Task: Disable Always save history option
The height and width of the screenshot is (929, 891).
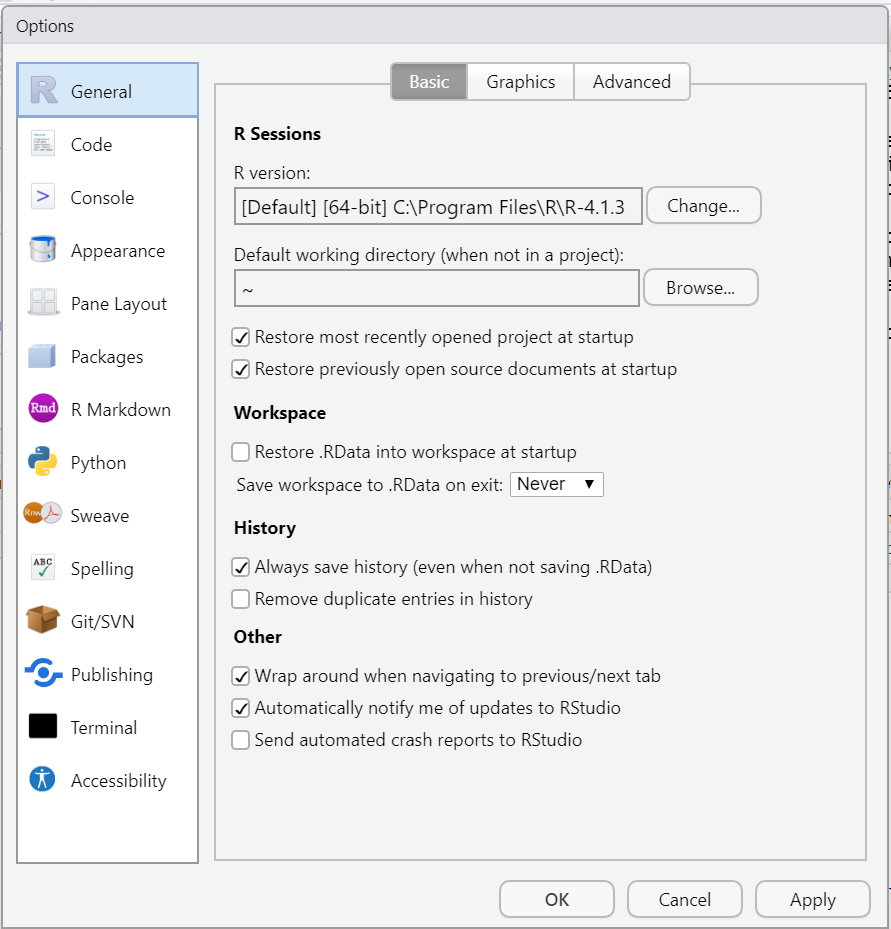Action: [x=240, y=567]
